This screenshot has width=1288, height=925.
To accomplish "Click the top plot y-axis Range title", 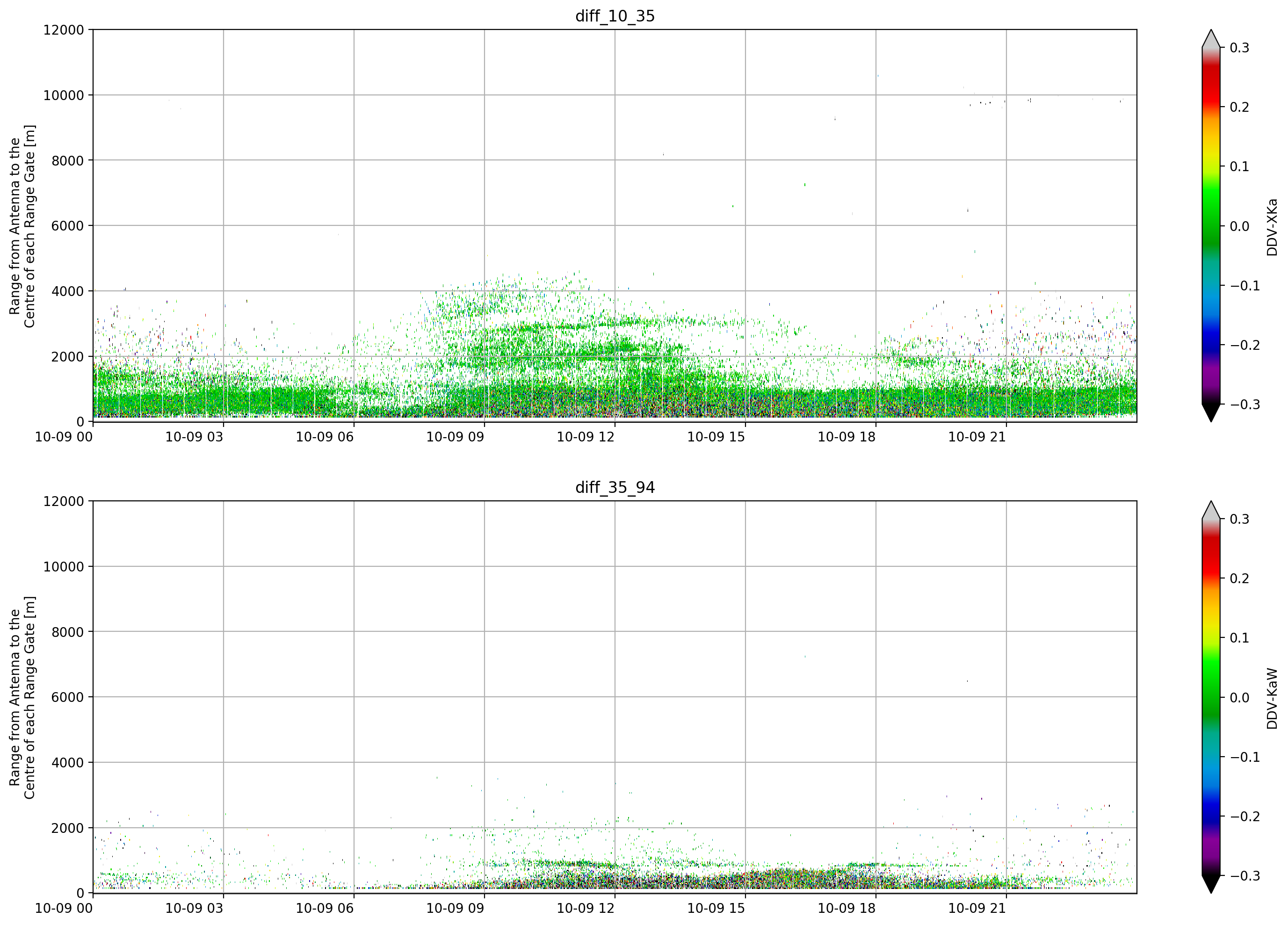I will [22, 226].
